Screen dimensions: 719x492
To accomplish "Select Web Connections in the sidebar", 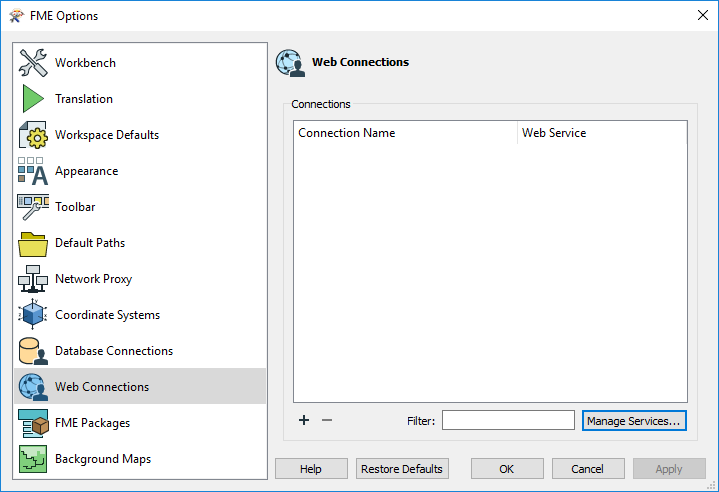I will (101, 387).
